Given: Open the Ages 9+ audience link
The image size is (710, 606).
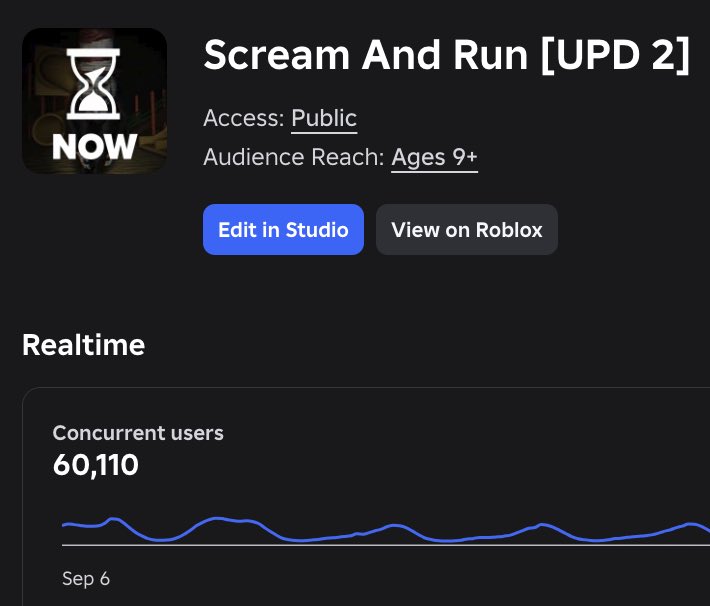Looking at the screenshot, I should coord(434,158).
